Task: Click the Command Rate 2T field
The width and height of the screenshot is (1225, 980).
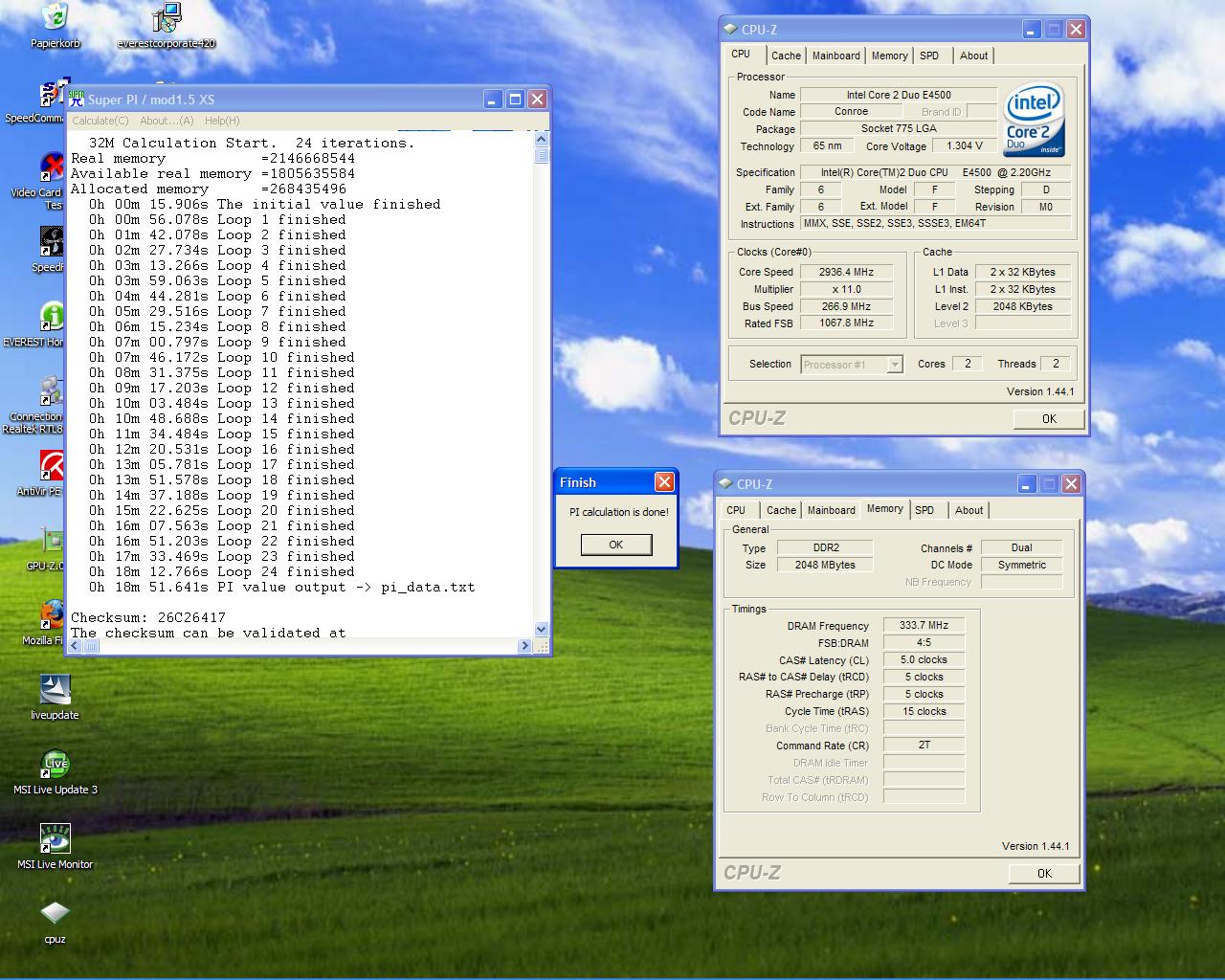Action: pos(924,745)
